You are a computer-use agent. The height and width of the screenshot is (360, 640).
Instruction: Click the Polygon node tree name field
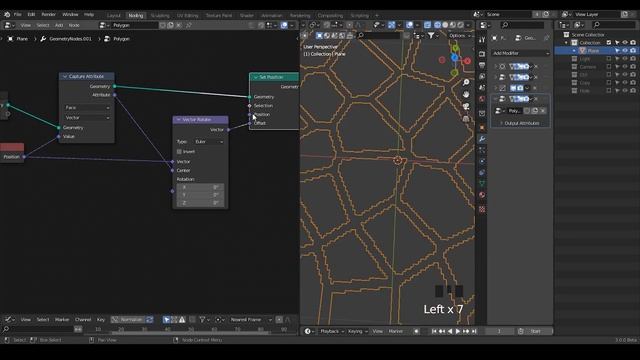coord(135,25)
